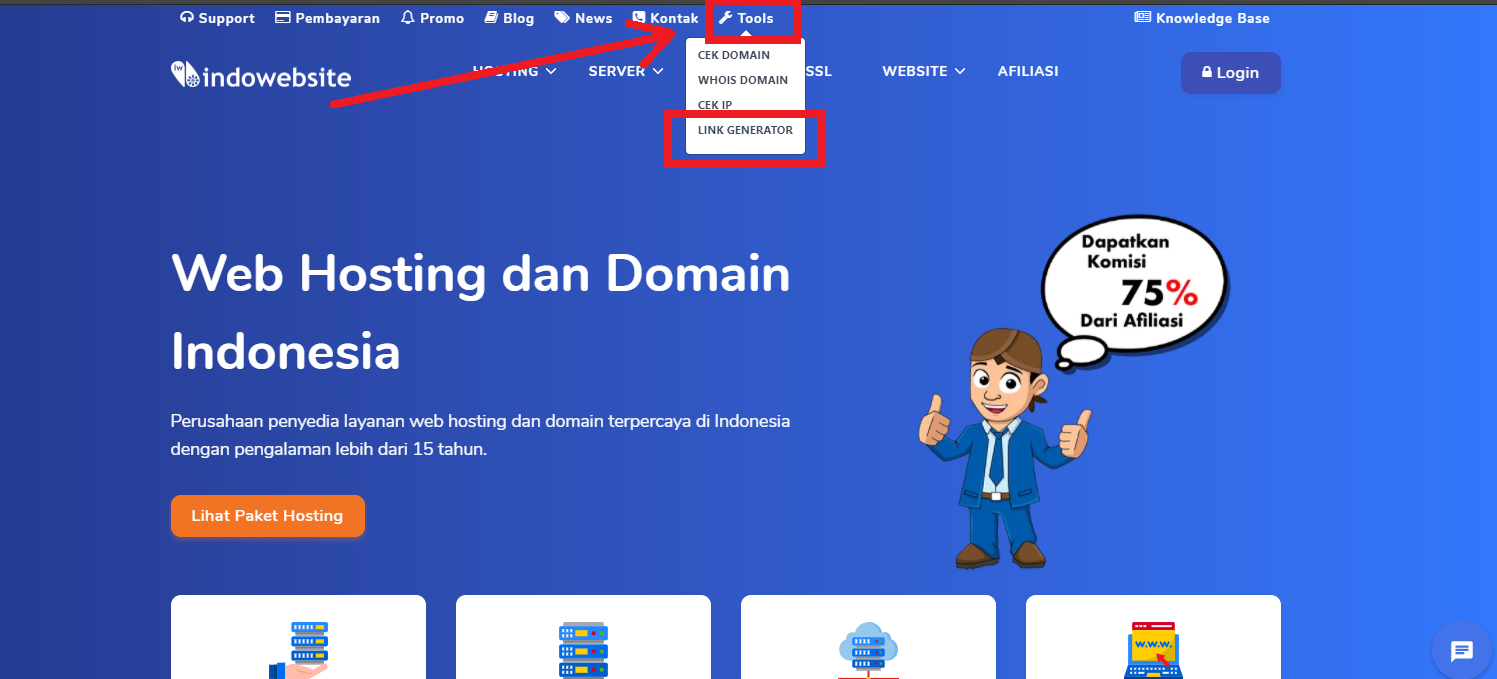Click the News tag icon
1497x679 pixels.
tap(560, 17)
